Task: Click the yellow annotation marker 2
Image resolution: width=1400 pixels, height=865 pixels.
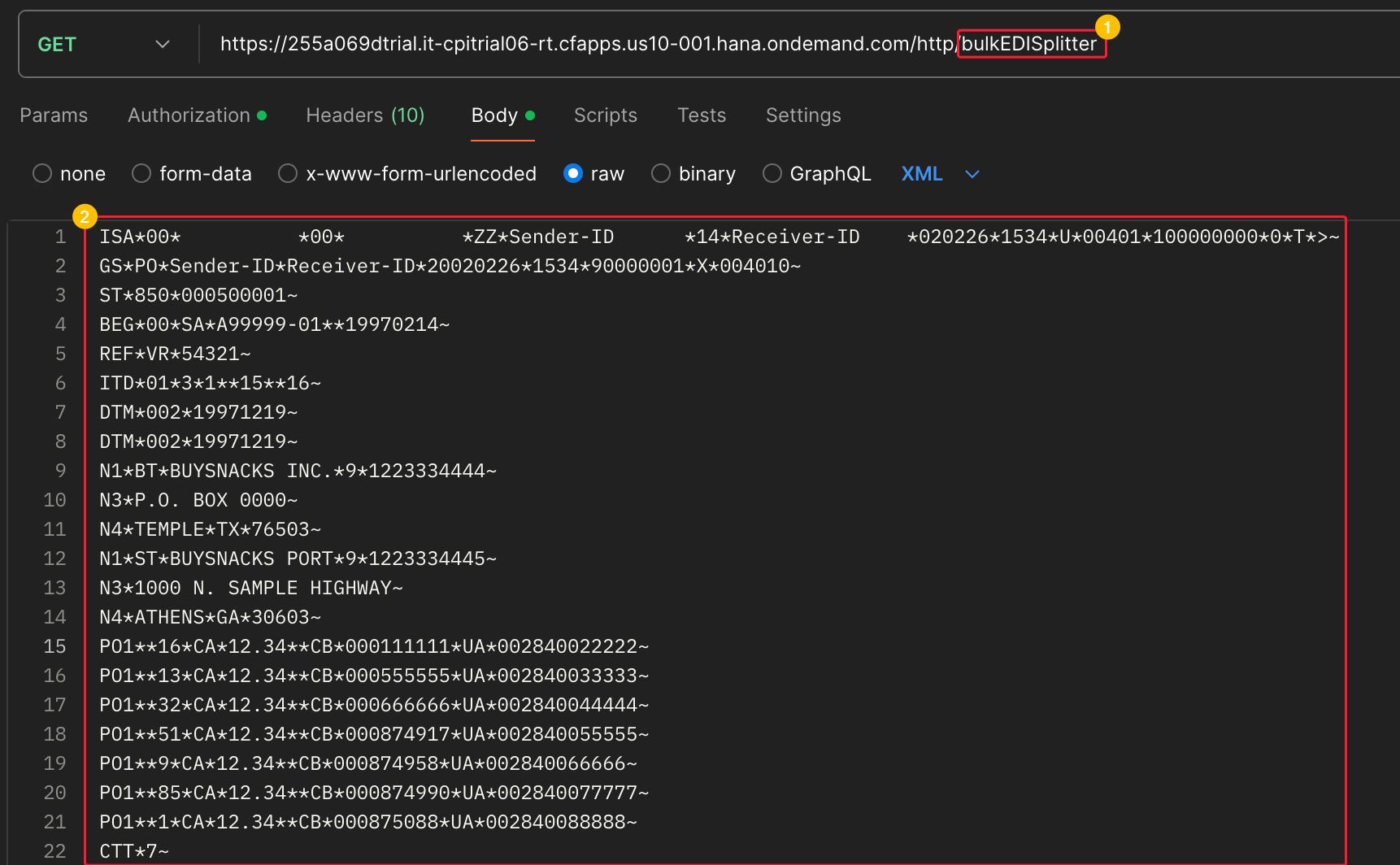Action: pos(85,216)
